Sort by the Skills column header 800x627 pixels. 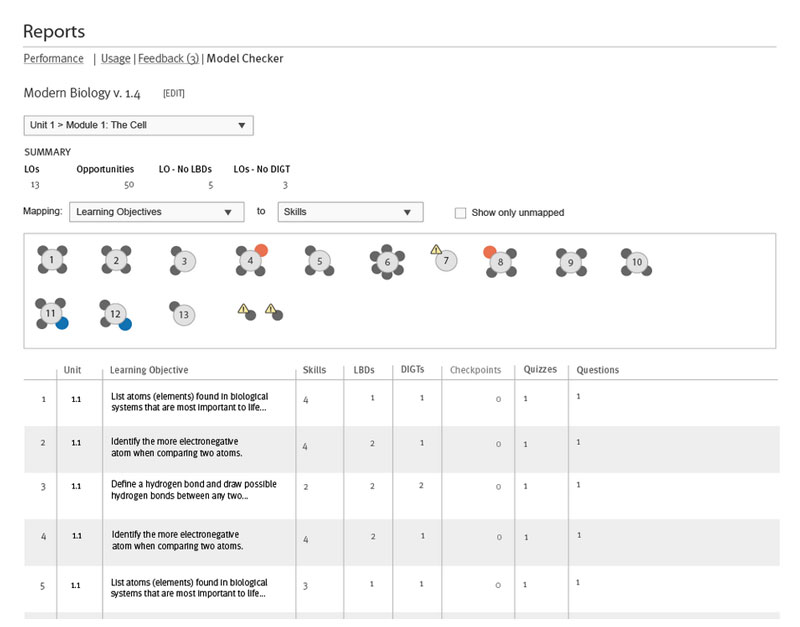click(314, 370)
